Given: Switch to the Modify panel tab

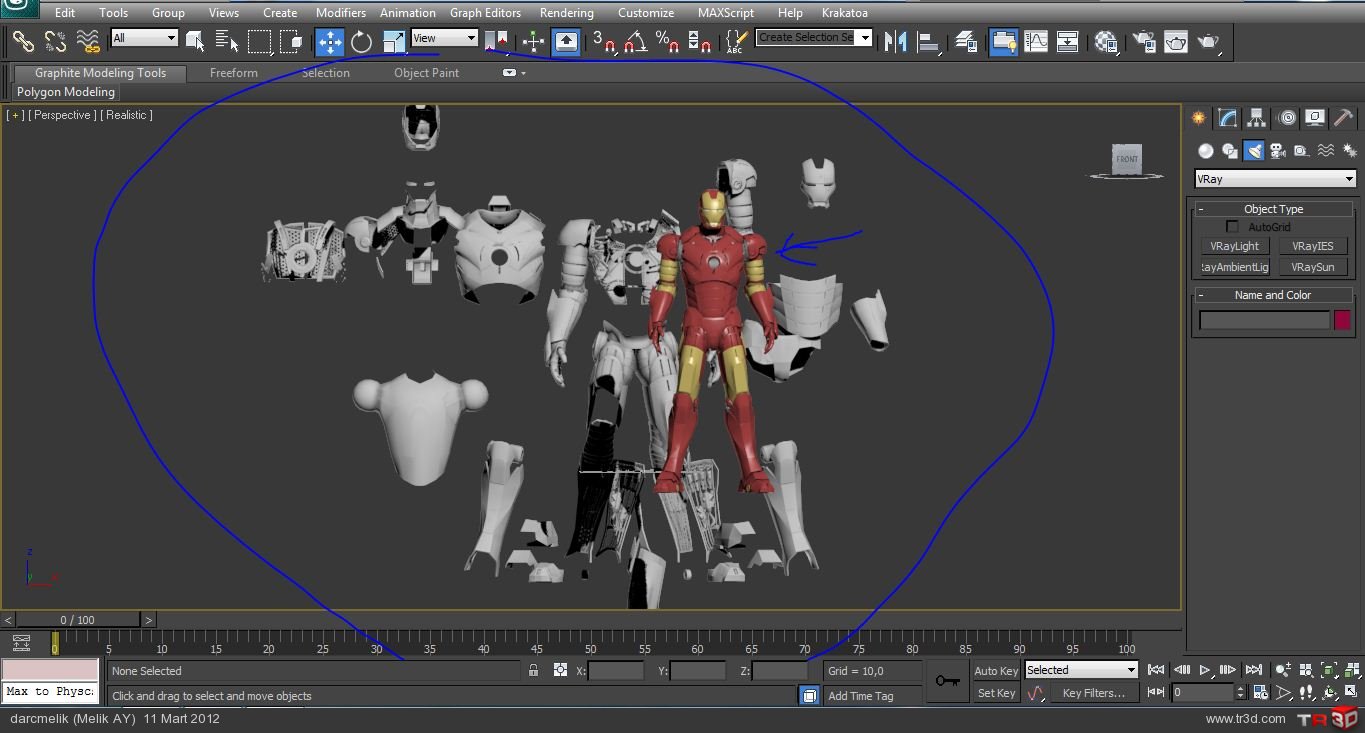Looking at the screenshot, I should click(1227, 118).
